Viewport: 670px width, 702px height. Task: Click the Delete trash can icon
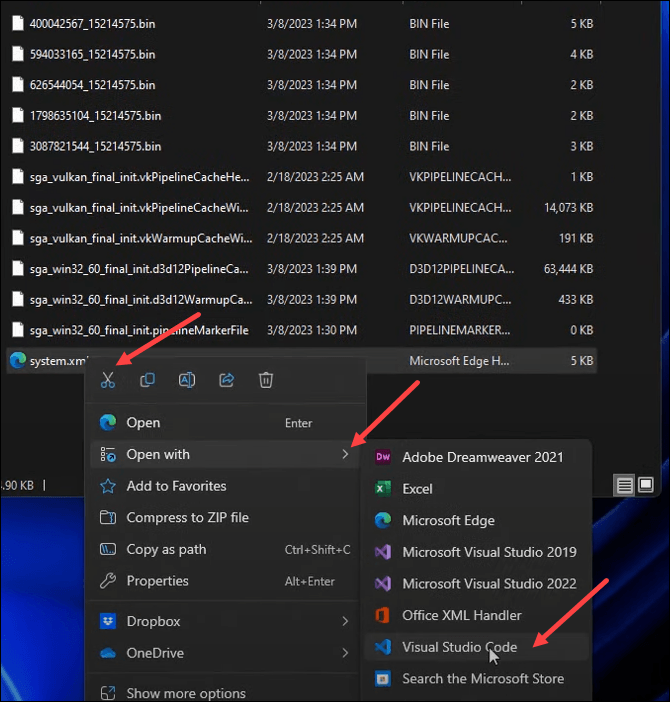(x=265, y=380)
